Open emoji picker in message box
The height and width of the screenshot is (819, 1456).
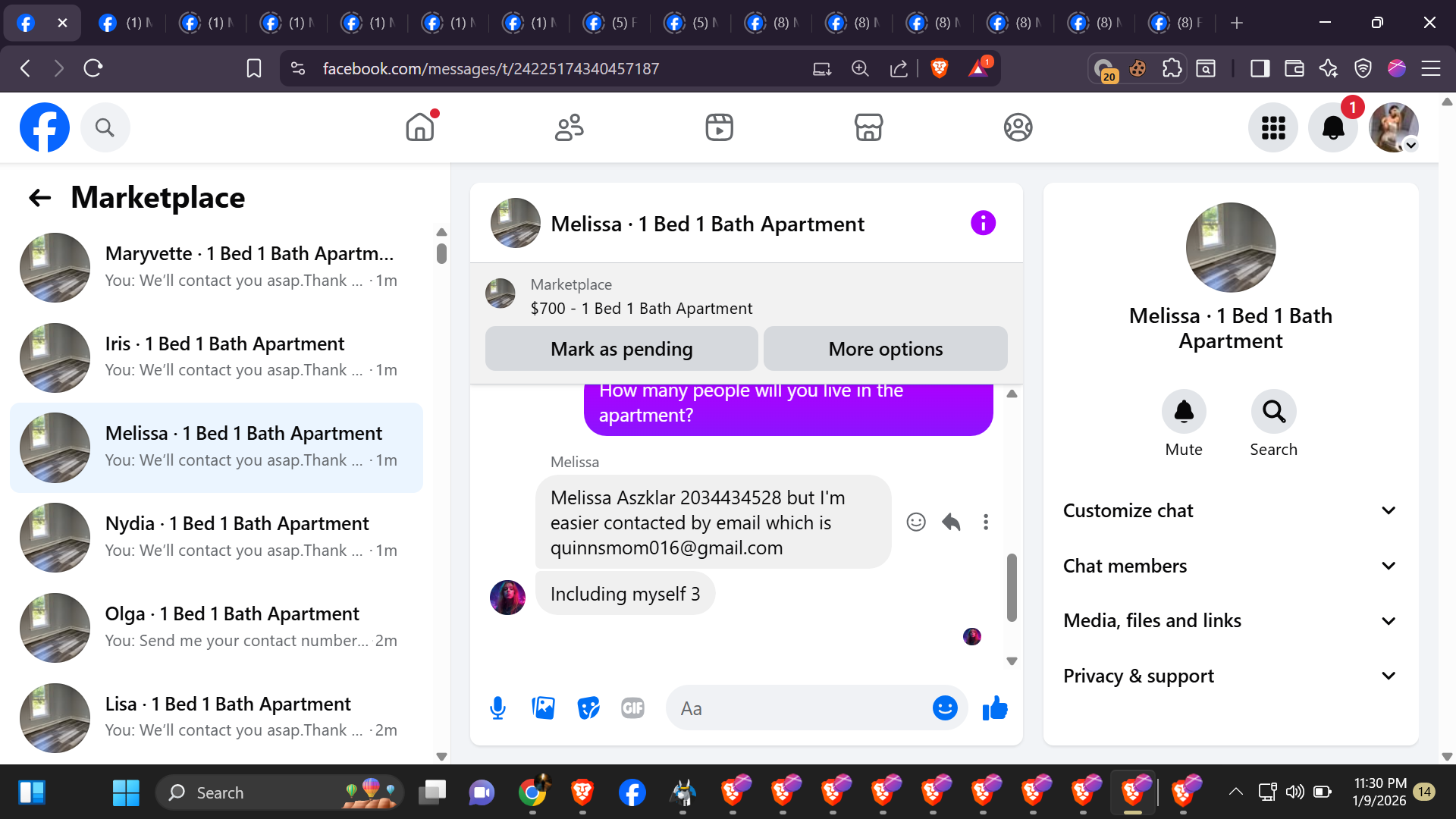coord(944,708)
